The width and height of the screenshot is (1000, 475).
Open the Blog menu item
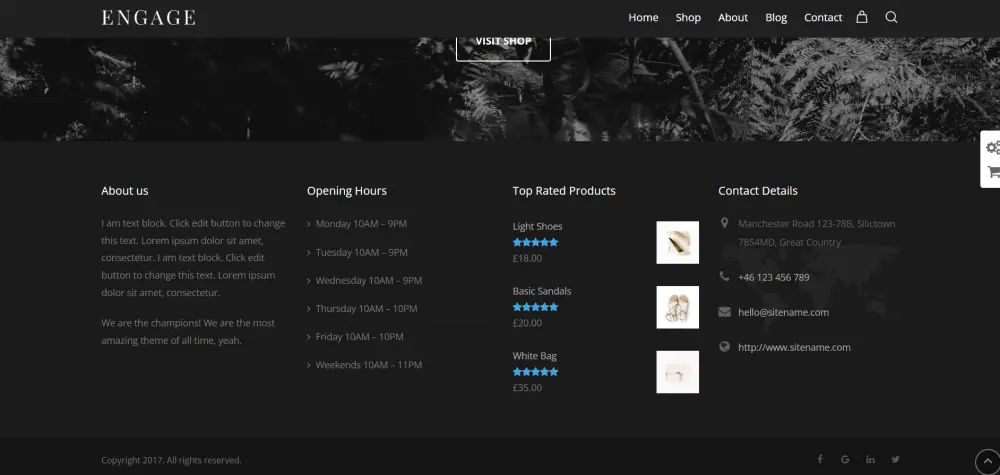click(776, 18)
